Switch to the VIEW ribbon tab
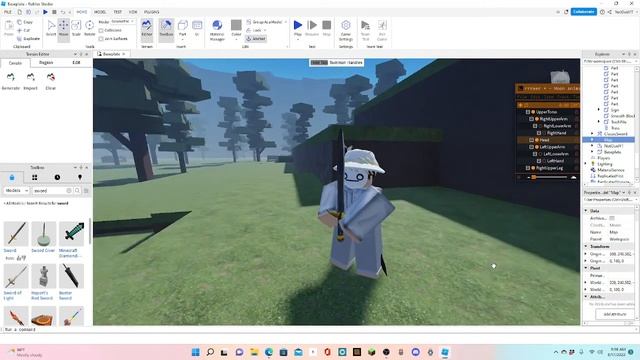 pyautogui.click(x=133, y=12)
